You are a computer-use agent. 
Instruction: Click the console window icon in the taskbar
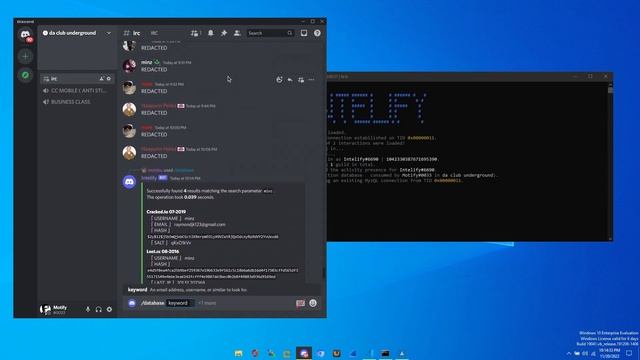(x=385, y=353)
